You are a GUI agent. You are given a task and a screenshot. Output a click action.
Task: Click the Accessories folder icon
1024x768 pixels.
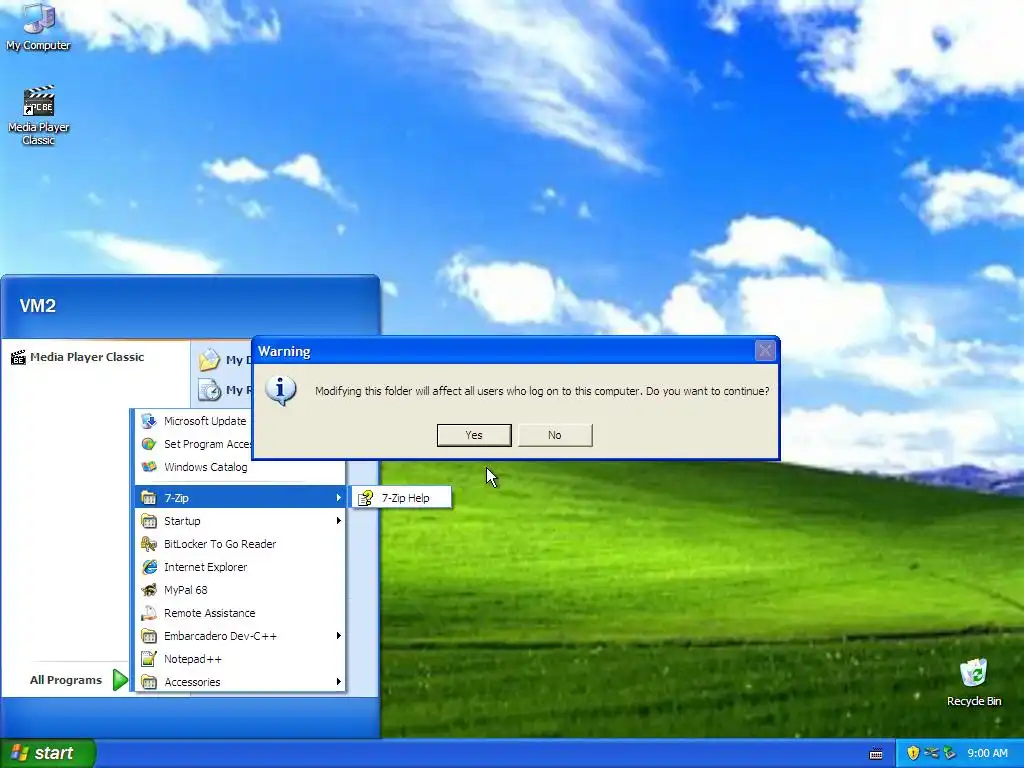[x=149, y=682]
